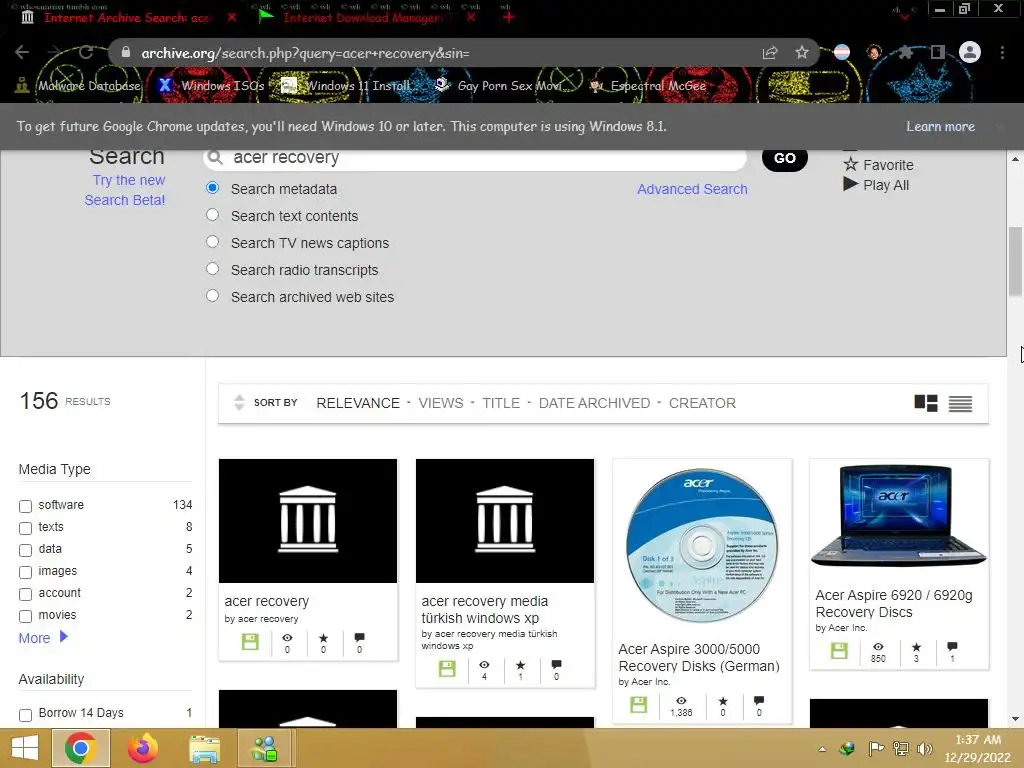The height and width of the screenshot is (768, 1024).
Task: Bookmark this page with the star icon
Action: (x=802, y=53)
